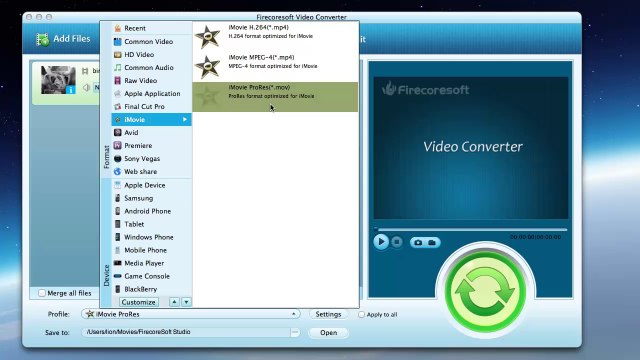Click the HD Video category icon
Viewport: 640px width, 360px height.
118,54
